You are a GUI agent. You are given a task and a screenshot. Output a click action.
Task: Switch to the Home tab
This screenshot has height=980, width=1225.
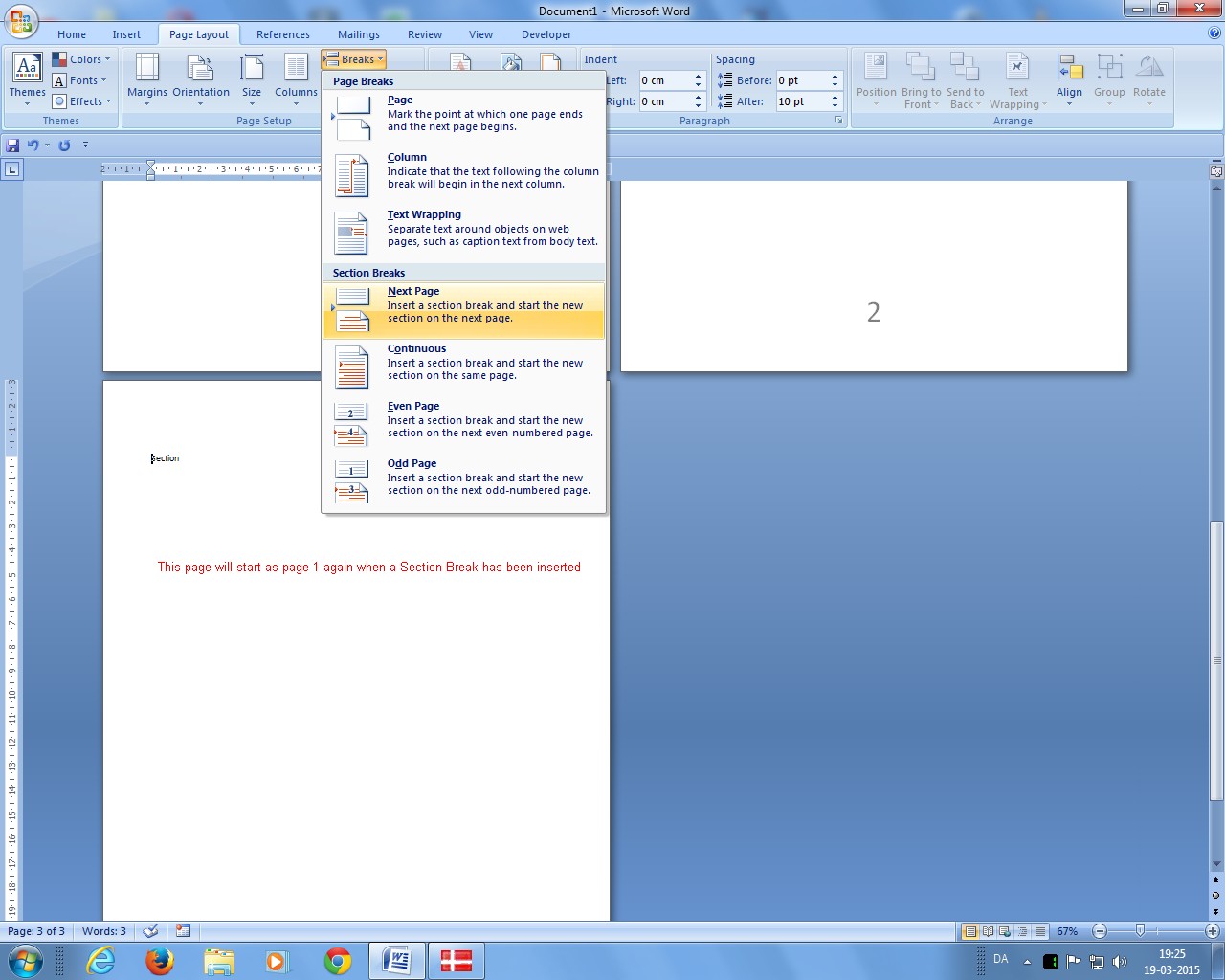click(72, 34)
